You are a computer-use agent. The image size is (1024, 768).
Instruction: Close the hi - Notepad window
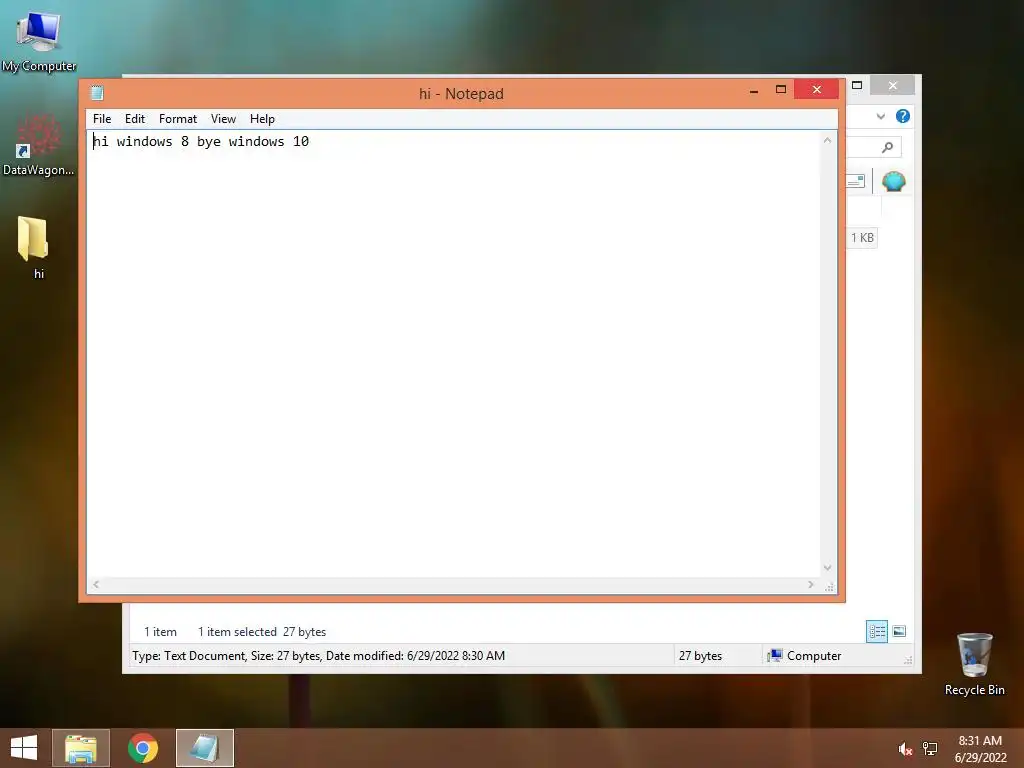(x=816, y=89)
